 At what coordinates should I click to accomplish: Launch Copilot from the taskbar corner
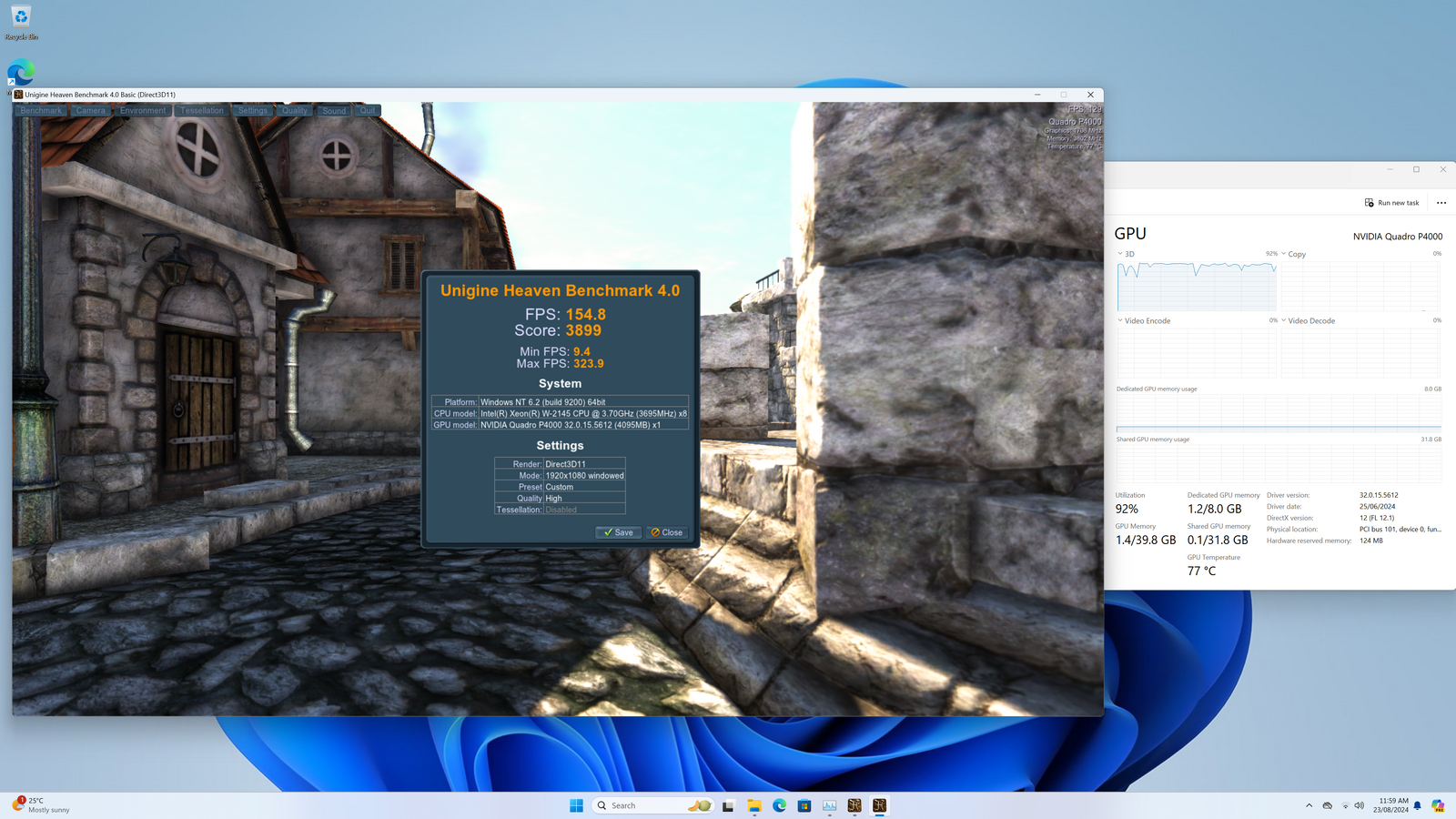(x=1438, y=805)
